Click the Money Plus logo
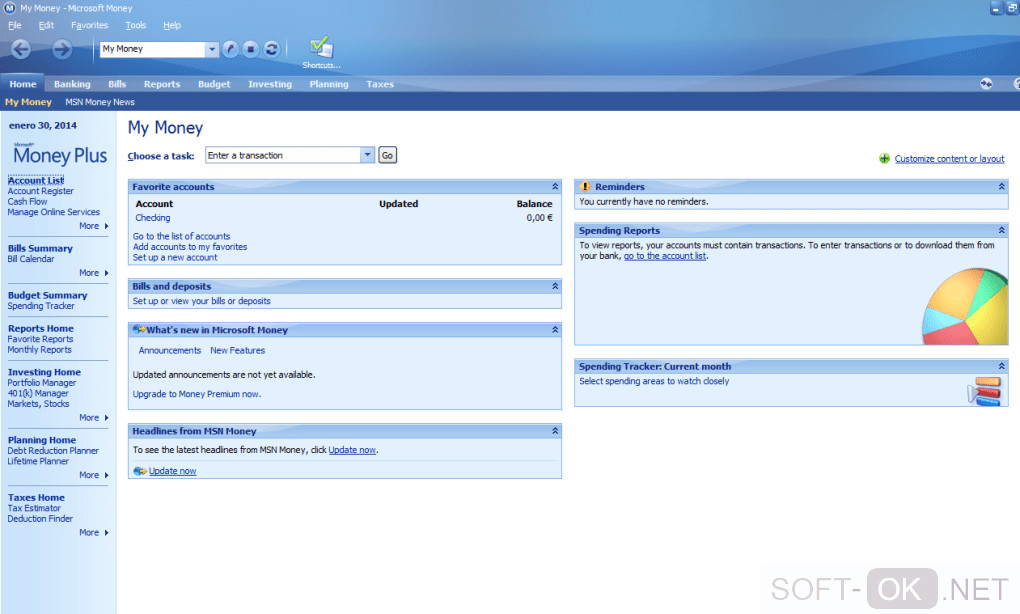This screenshot has height=614, width=1020. click(59, 155)
